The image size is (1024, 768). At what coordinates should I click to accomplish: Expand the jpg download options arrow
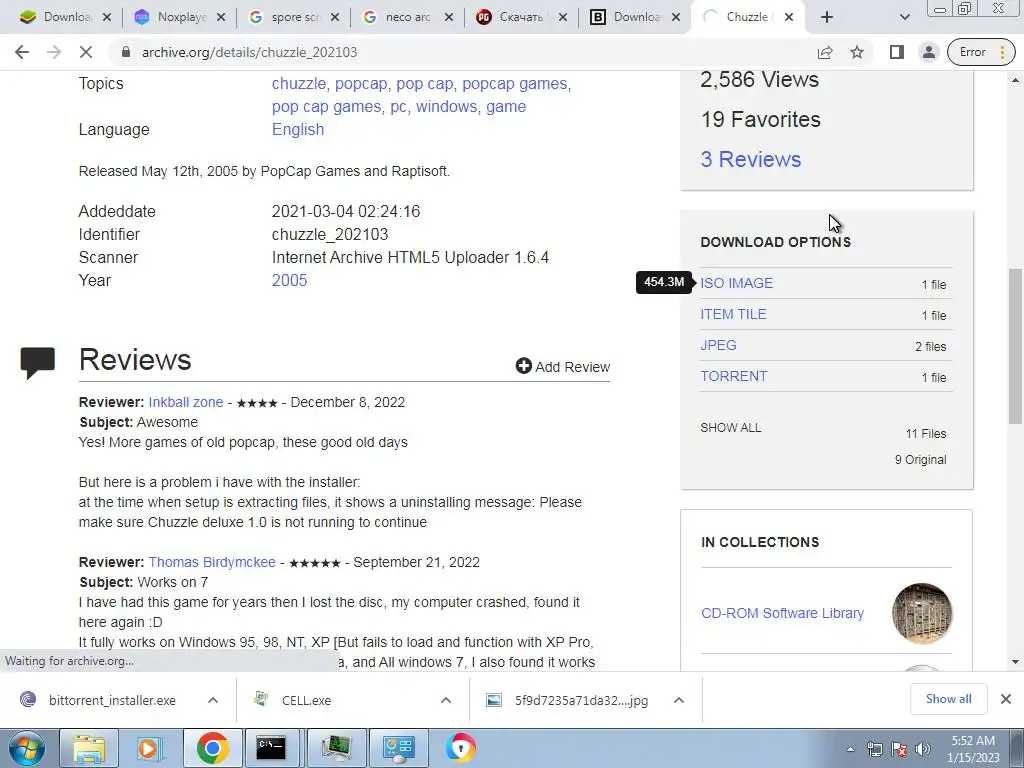point(679,700)
